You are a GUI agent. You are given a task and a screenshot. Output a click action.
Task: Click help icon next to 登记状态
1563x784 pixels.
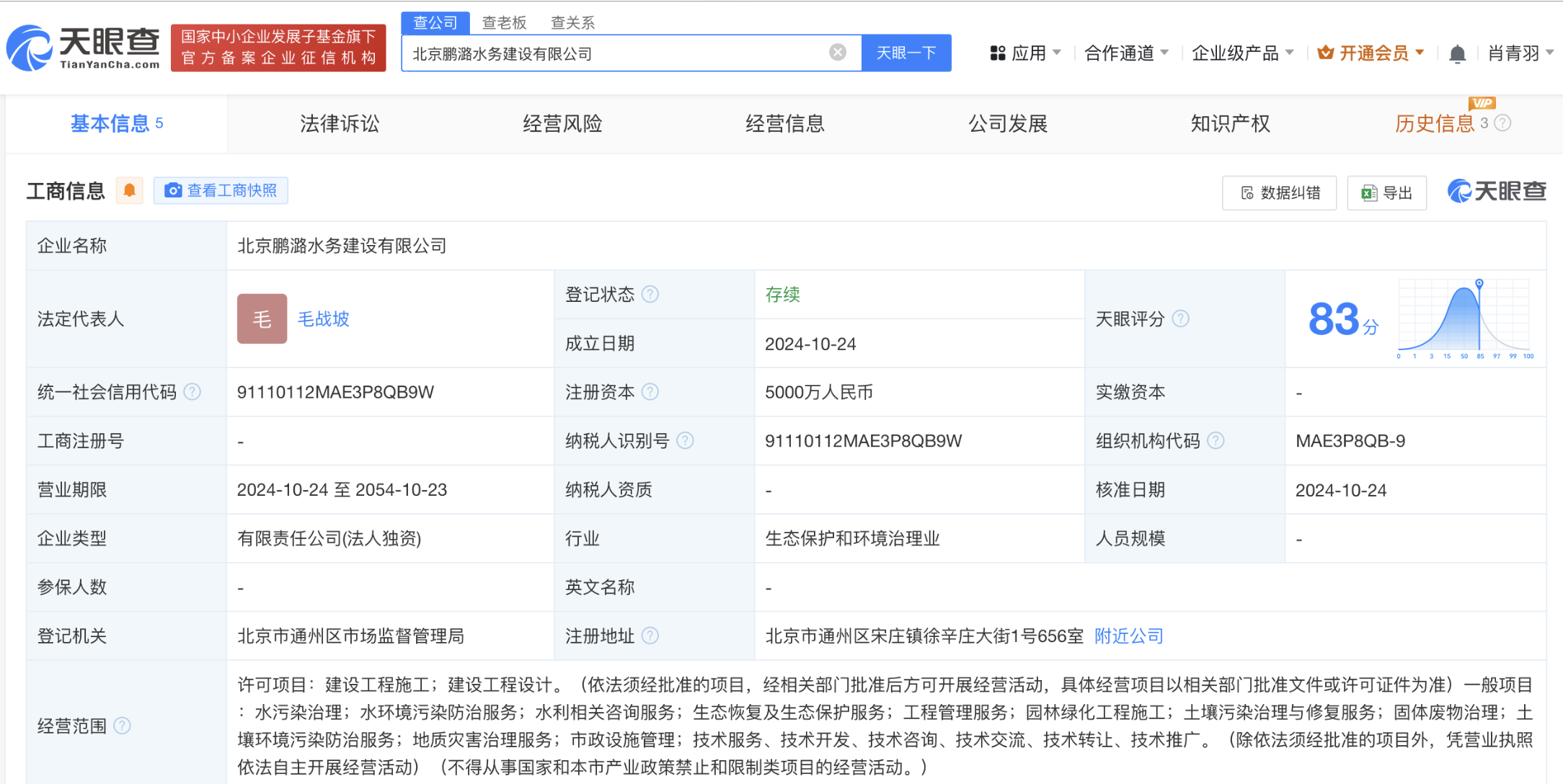pos(650,295)
